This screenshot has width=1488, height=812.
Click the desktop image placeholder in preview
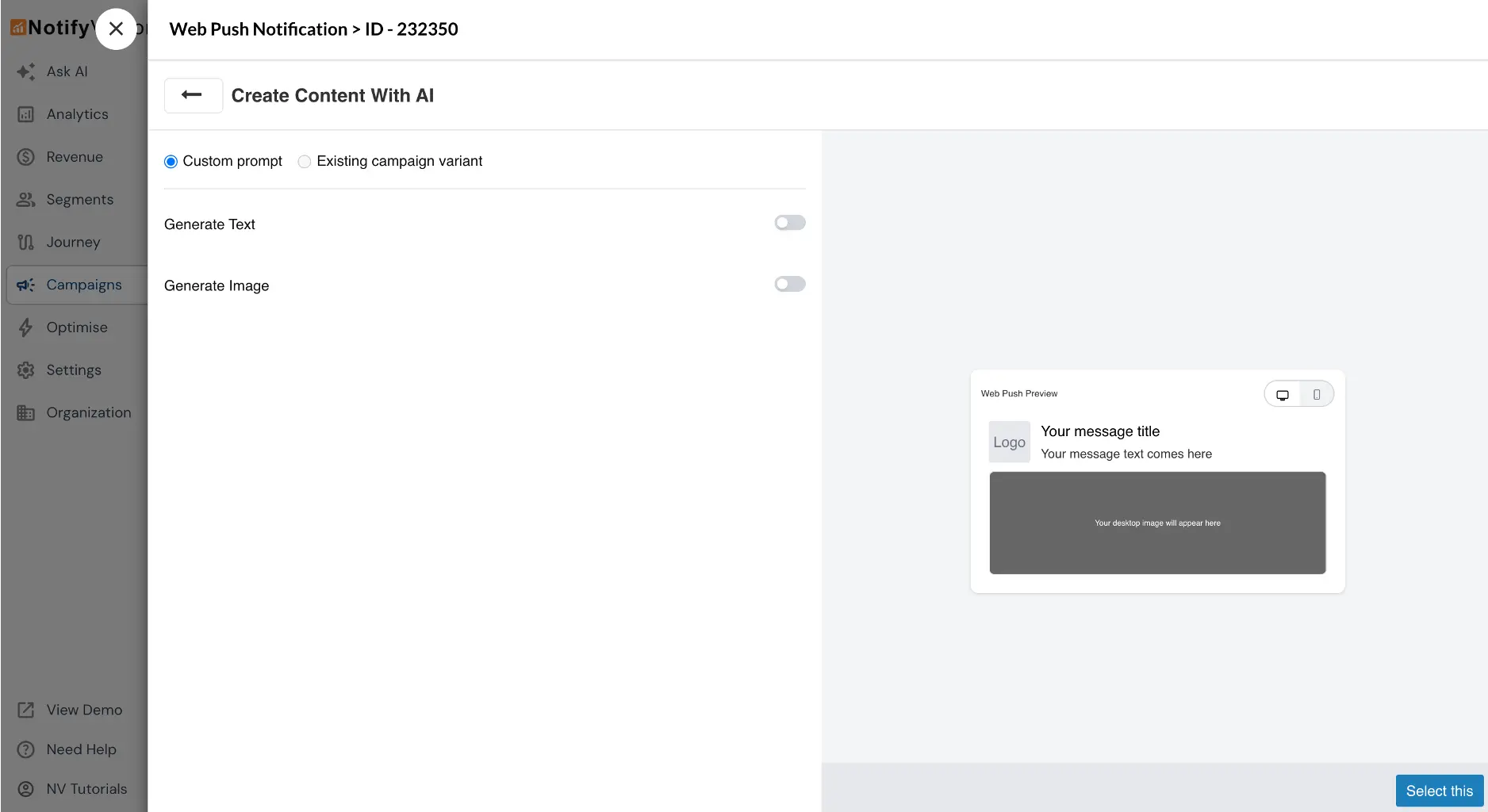1156,523
